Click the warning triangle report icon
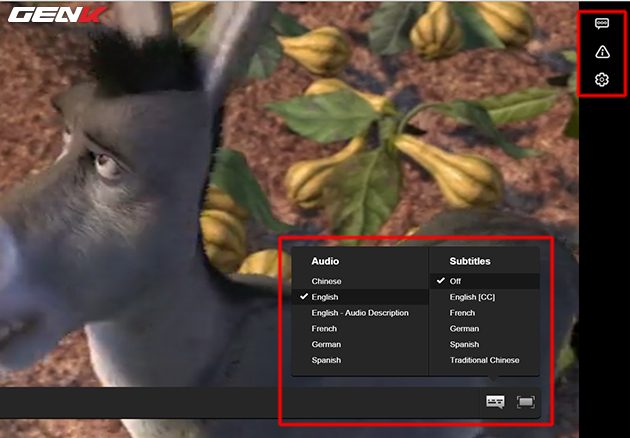The image size is (630, 438). (x=602, y=52)
